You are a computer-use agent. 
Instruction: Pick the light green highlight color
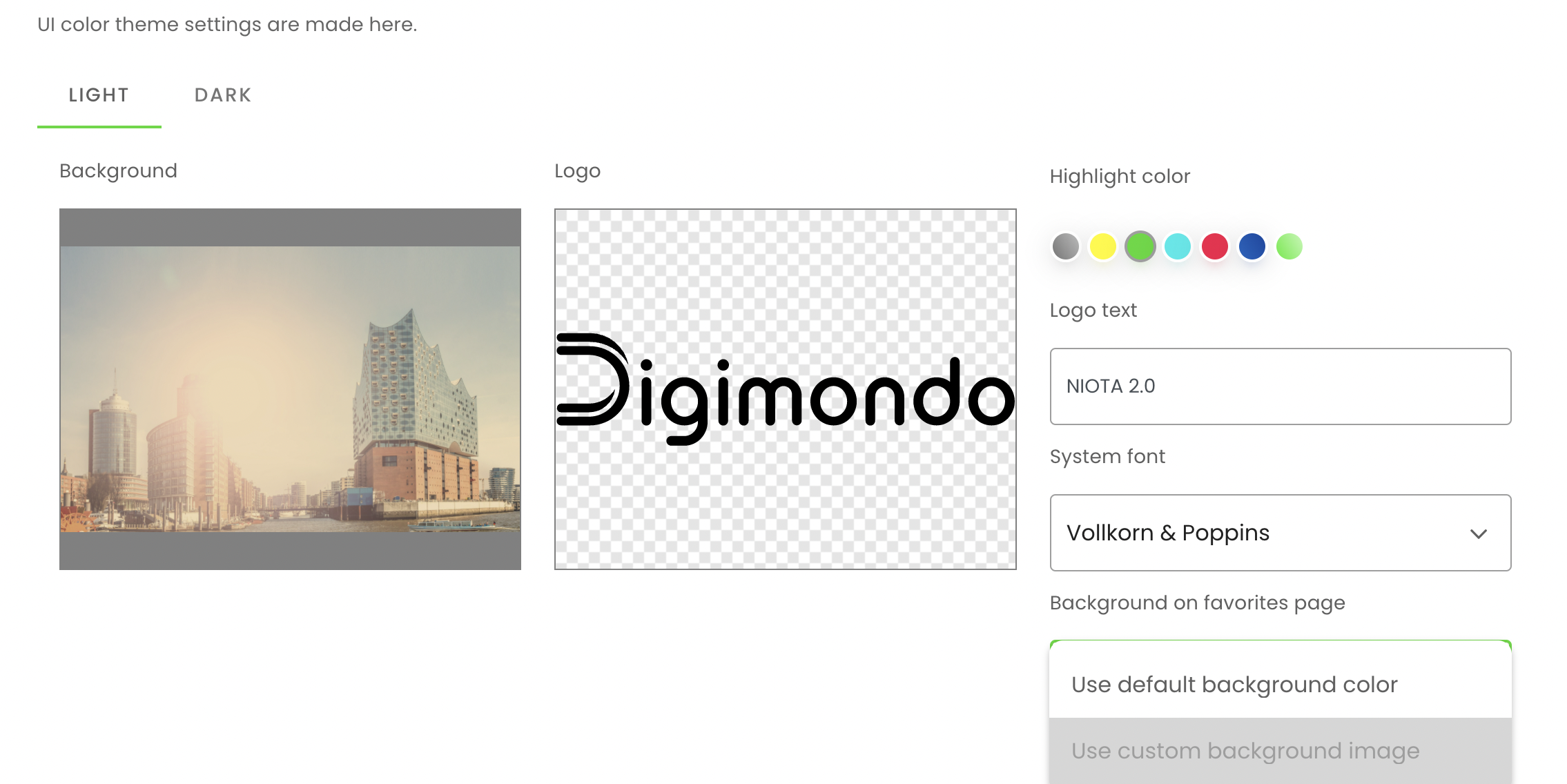[x=1289, y=246]
